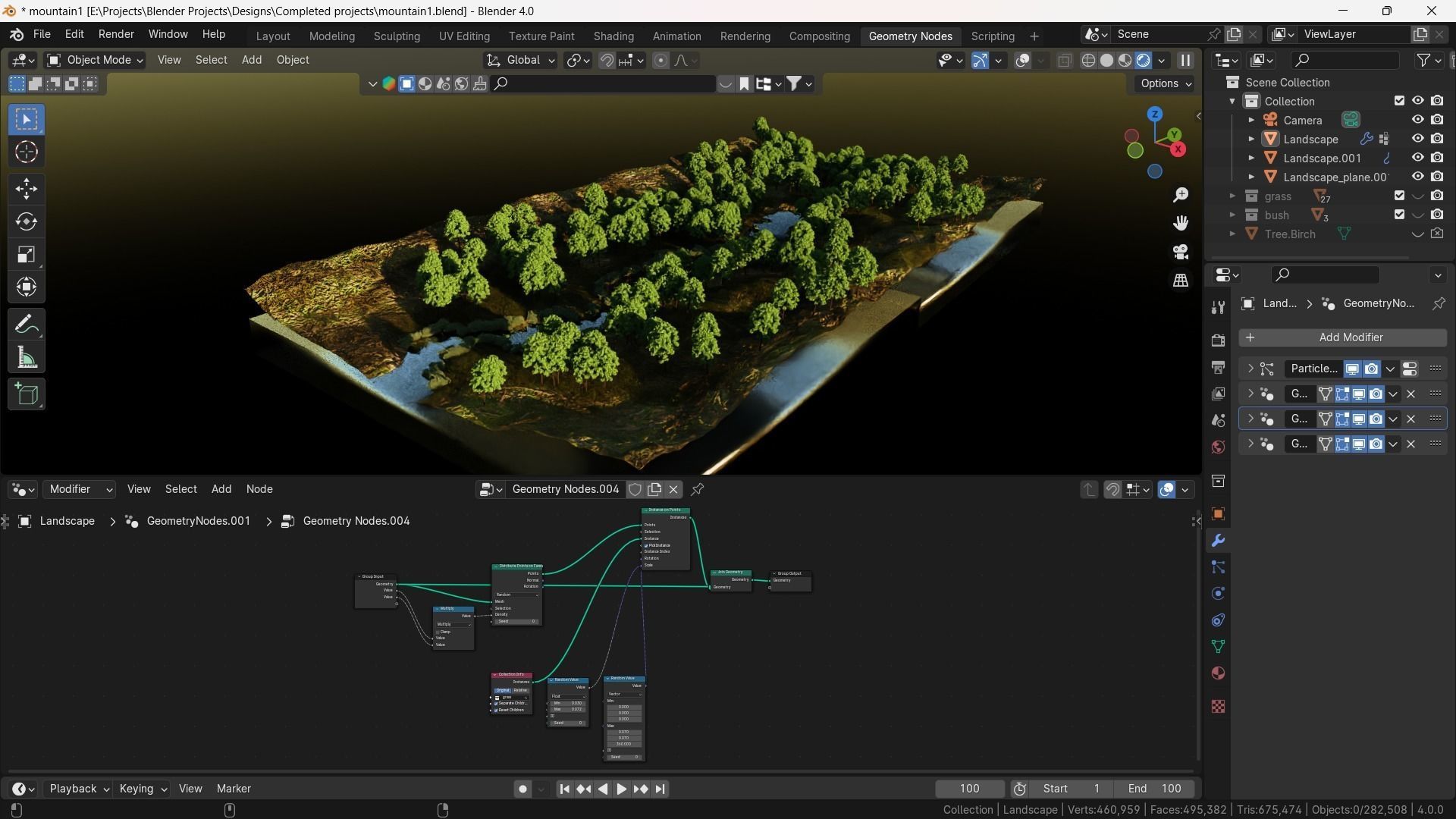Open the Scene properties tab
The image size is (1456, 819).
point(1218,420)
